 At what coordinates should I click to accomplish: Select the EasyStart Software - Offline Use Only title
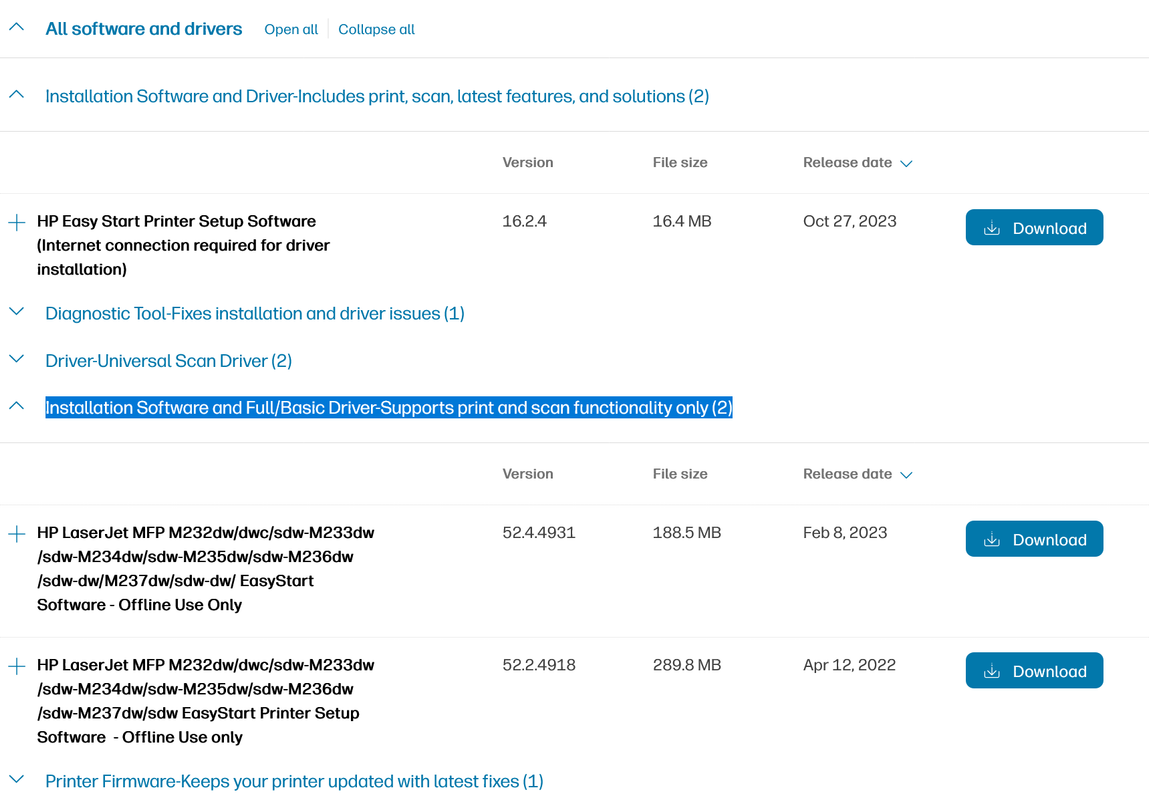point(206,568)
